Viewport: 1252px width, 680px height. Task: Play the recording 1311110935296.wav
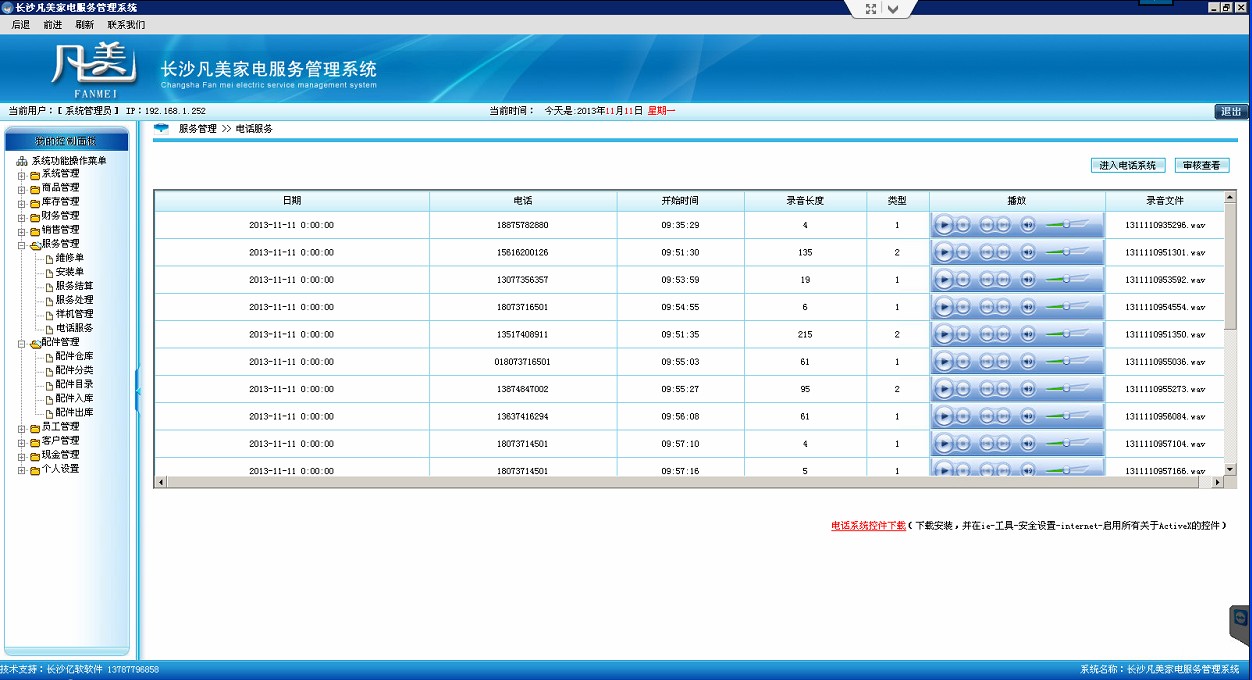click(x=944, y=225)
